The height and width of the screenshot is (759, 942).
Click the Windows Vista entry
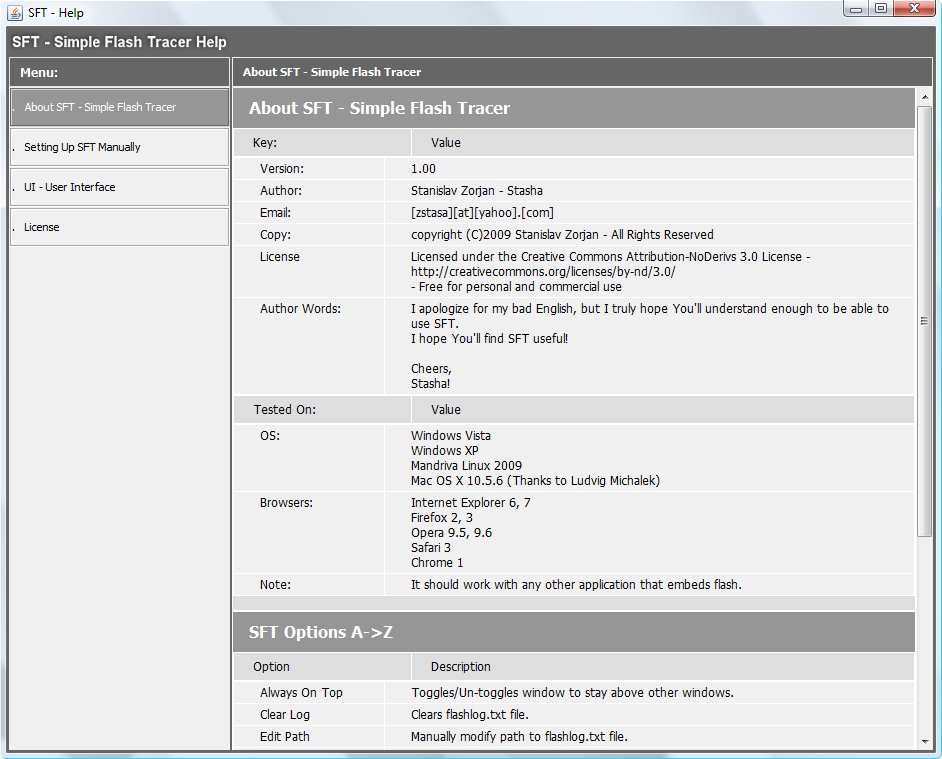tap(451, 436)
